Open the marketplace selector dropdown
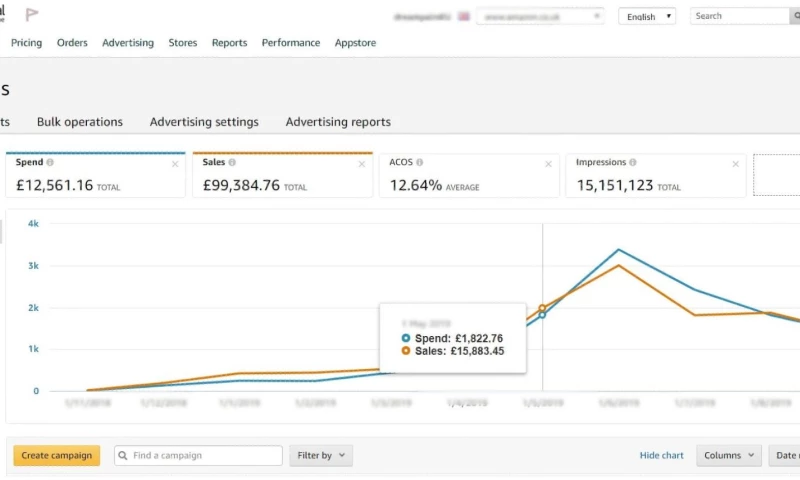The width and height of the screenshot is (800, 480). tap(540, 16)
